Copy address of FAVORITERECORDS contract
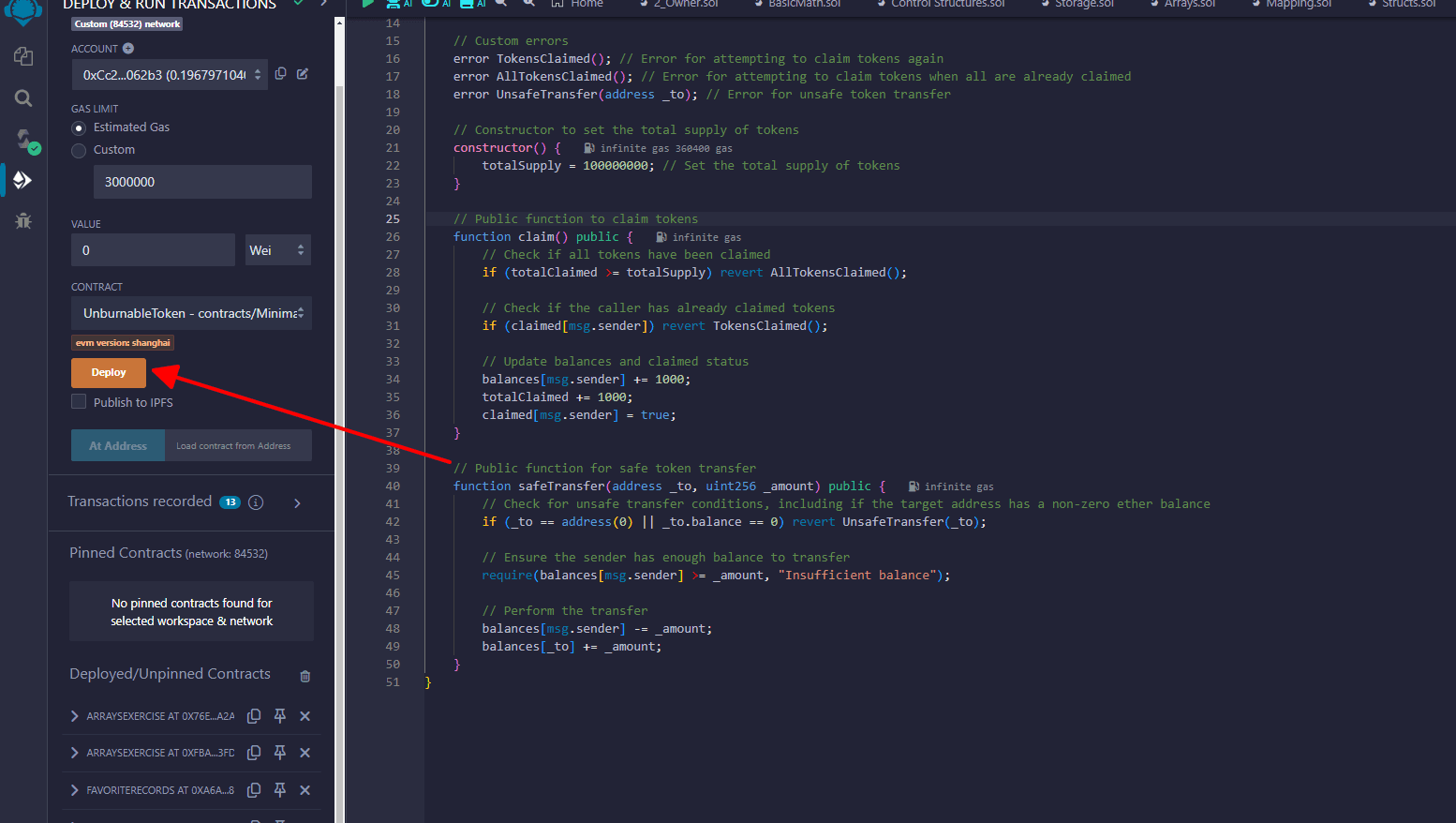The height and width of the screenshot is (823, 1456). [253, 790]
